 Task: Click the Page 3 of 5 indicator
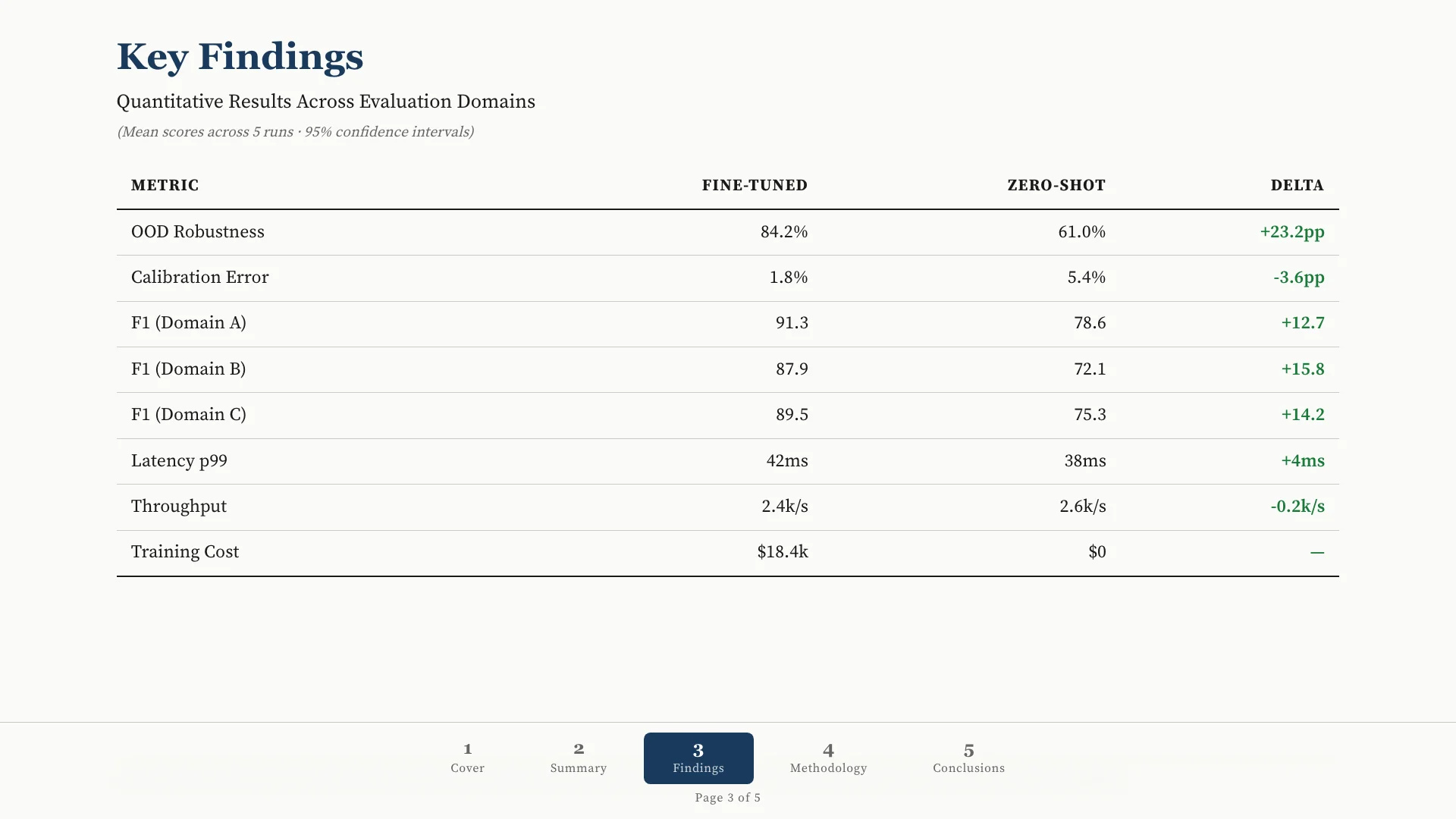728,798
